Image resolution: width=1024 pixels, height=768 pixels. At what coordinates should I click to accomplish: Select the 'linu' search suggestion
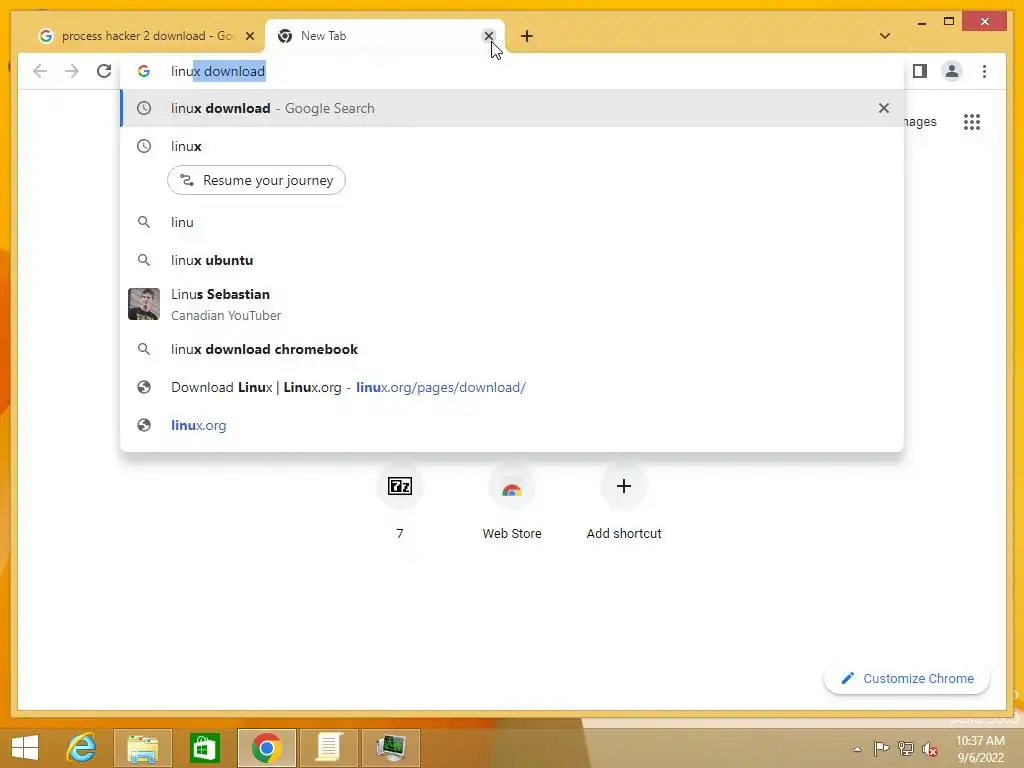[512, 222]
